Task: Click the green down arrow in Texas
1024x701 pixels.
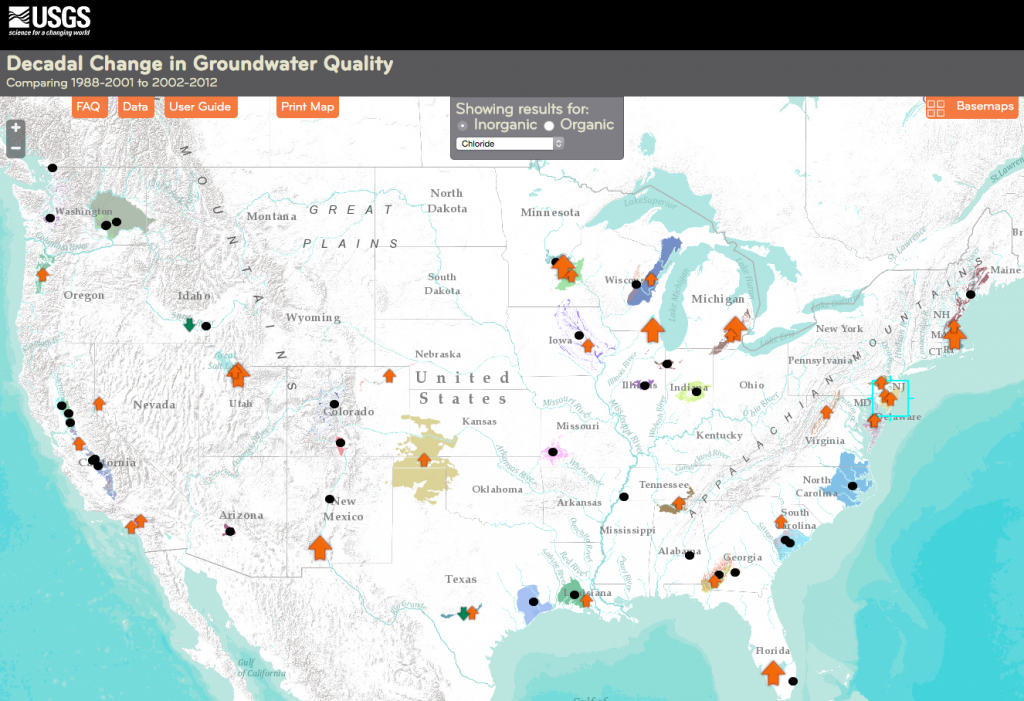Action: coord(462,613)
